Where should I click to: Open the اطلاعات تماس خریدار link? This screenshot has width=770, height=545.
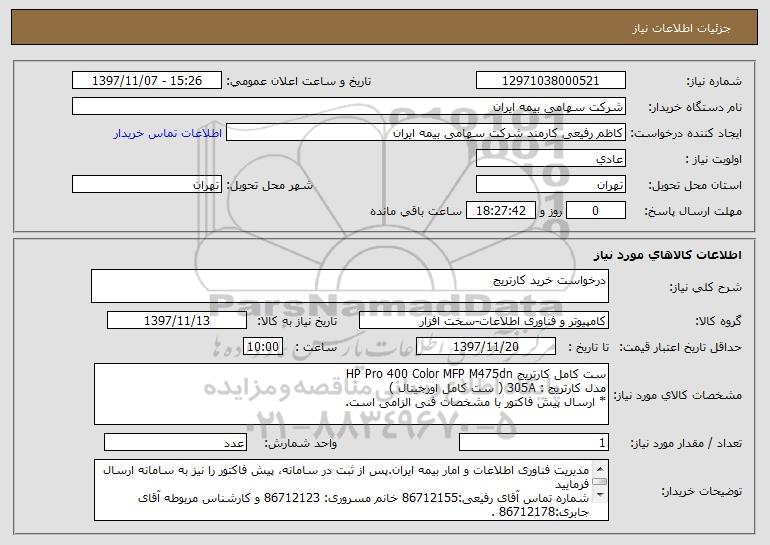(x=167, y=133)
